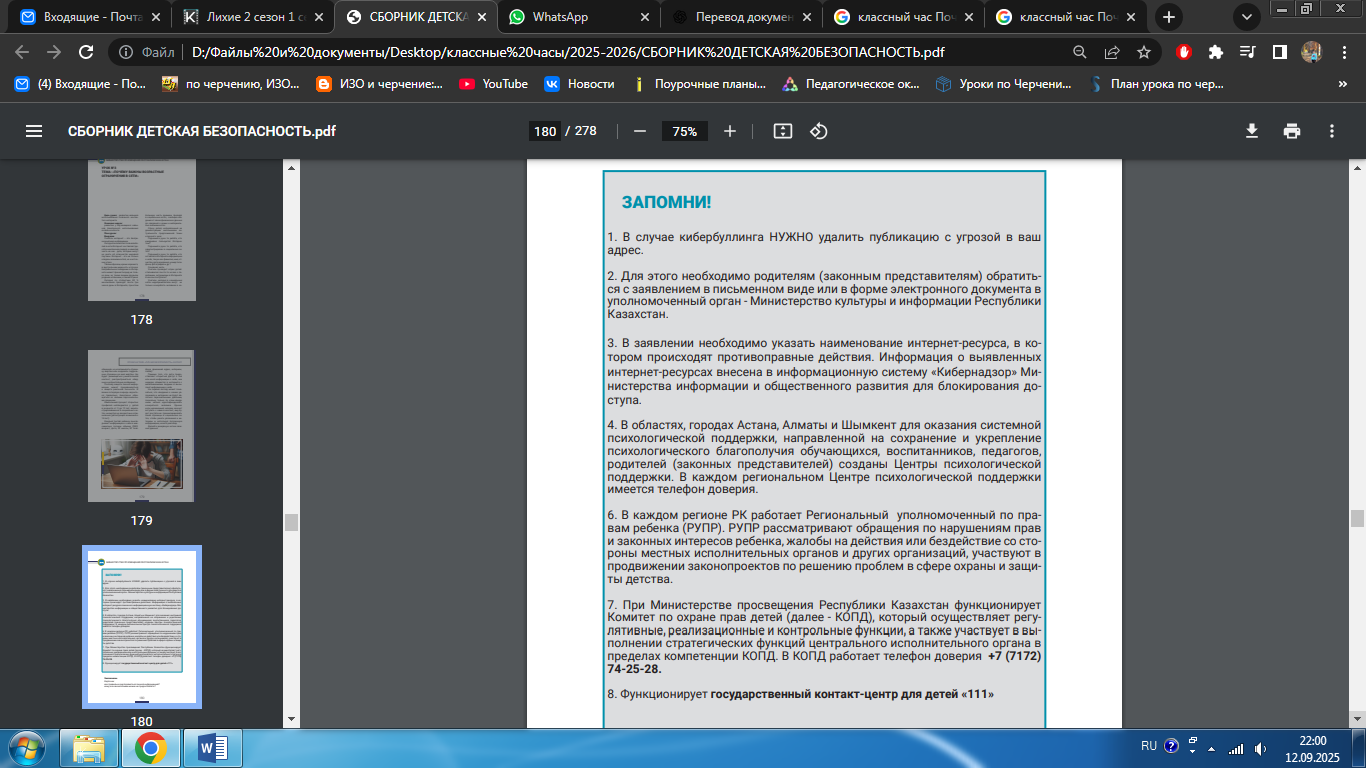The width and height of the screenshot is (1366, 768).
Task: Switch the RU input language
Action: pyautogui.click(x=1149, y=746)
